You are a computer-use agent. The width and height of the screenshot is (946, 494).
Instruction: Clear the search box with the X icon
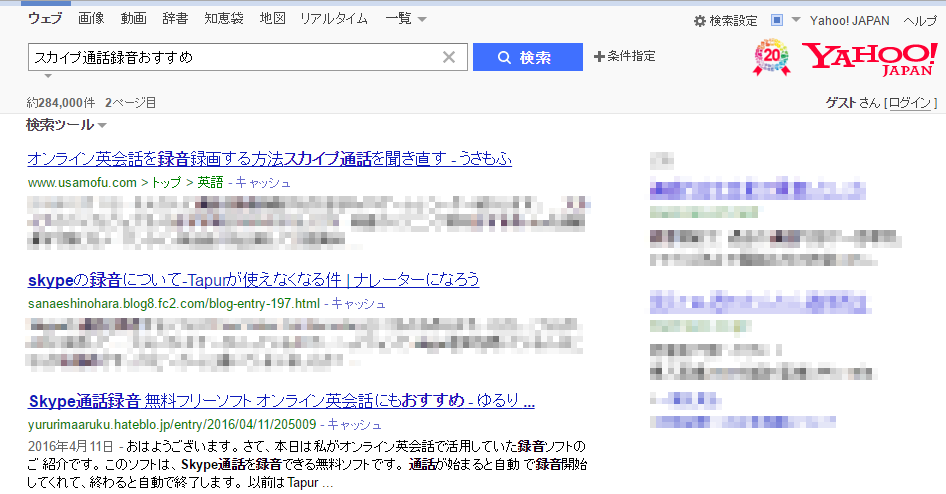(449, 57)
